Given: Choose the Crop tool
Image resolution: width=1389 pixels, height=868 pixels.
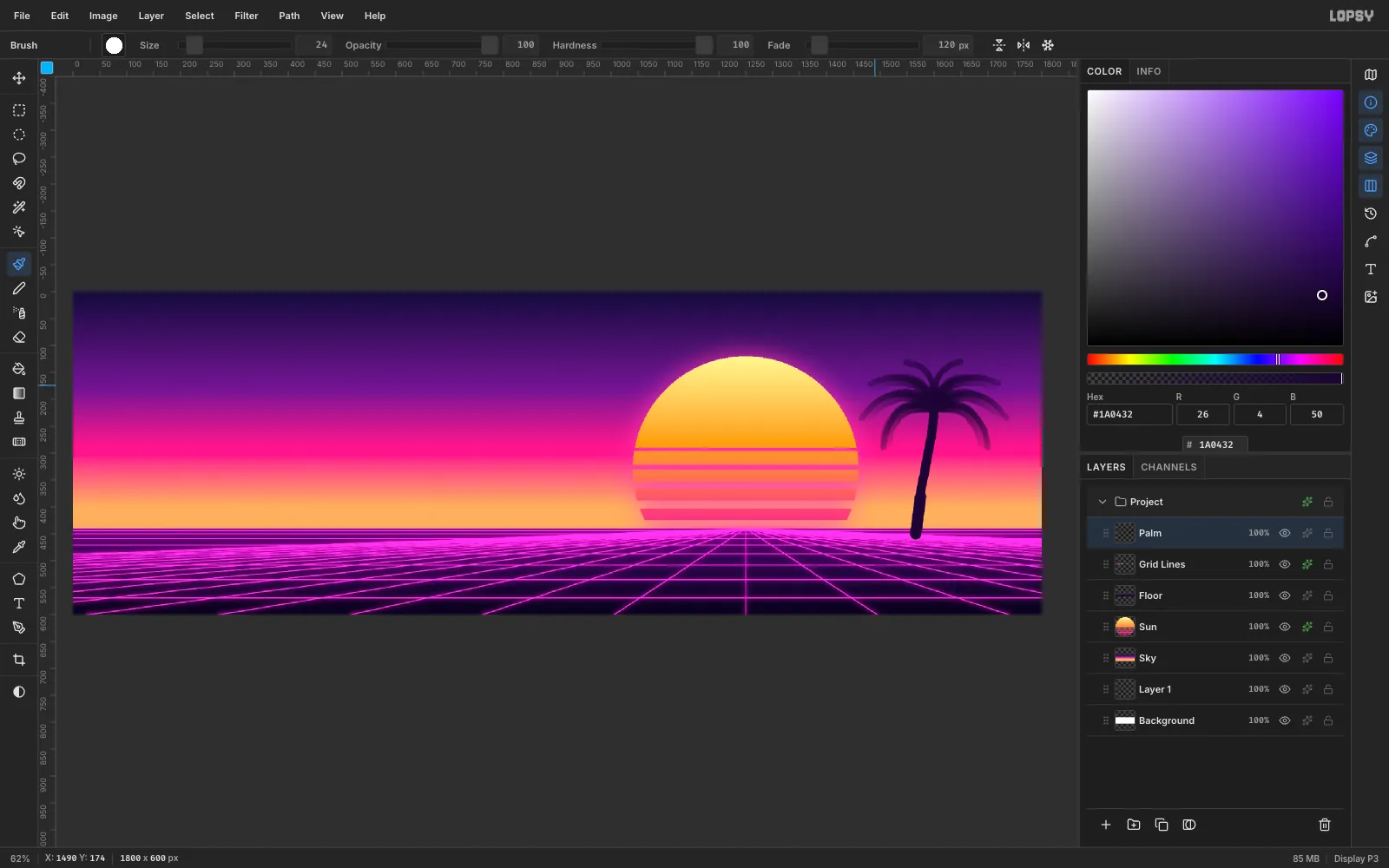Looking at the screenshot, I should click(x=19, y=660).
